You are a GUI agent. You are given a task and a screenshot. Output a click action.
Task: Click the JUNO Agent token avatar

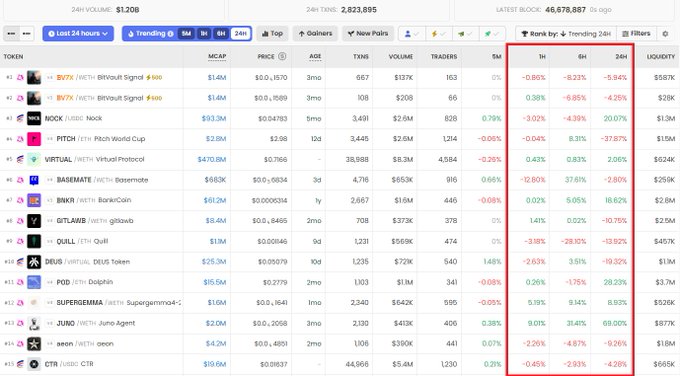[x=34, y=323]
